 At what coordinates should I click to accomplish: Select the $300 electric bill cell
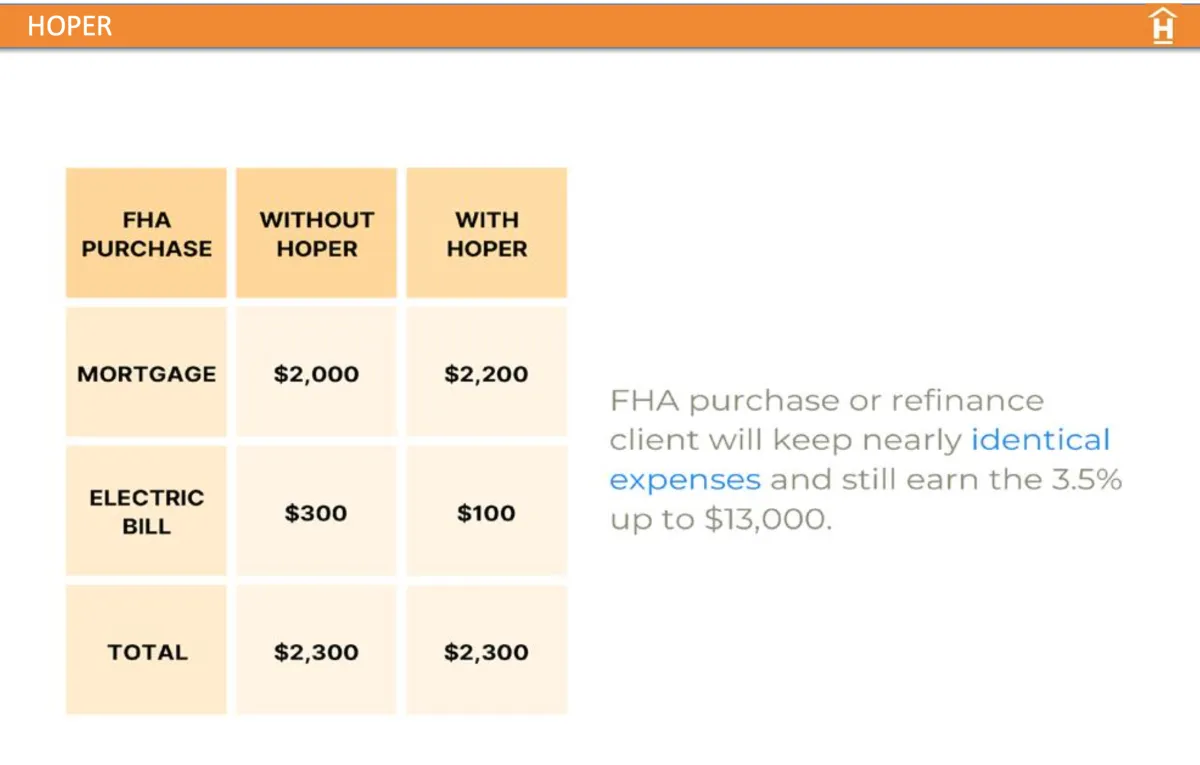point(316,513)
